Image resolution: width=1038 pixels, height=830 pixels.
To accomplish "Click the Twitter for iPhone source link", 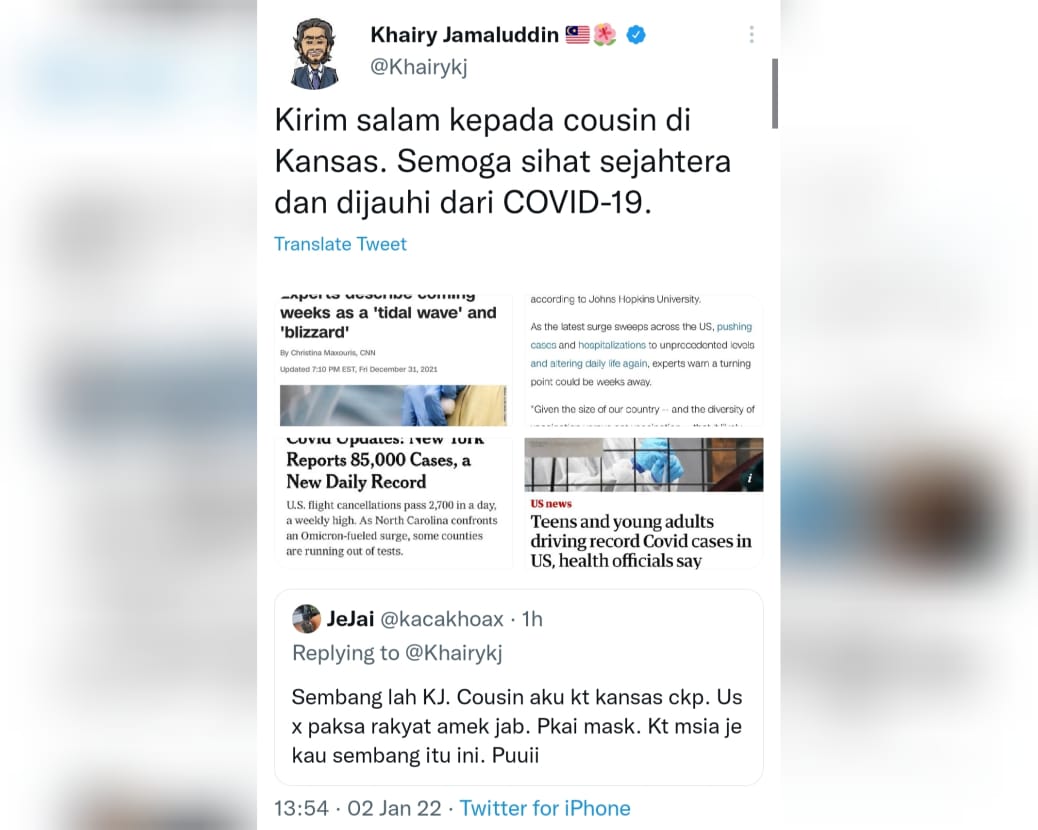I will click(x=545, y=808).
